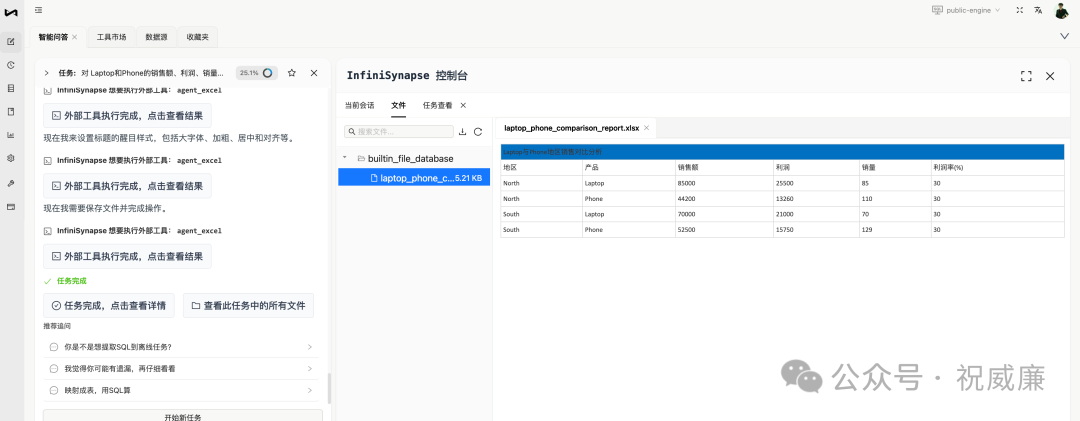Click the 25.1% progress indicator
Viewport: 1080px width, 421px height.
(255, 73)
